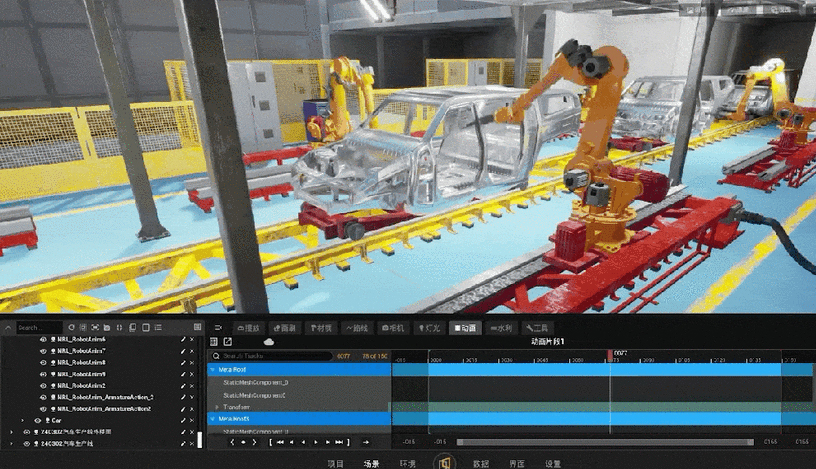Click the center logo icon in bottom bar
The image size is (816, 469).
(x=443, y=462)
